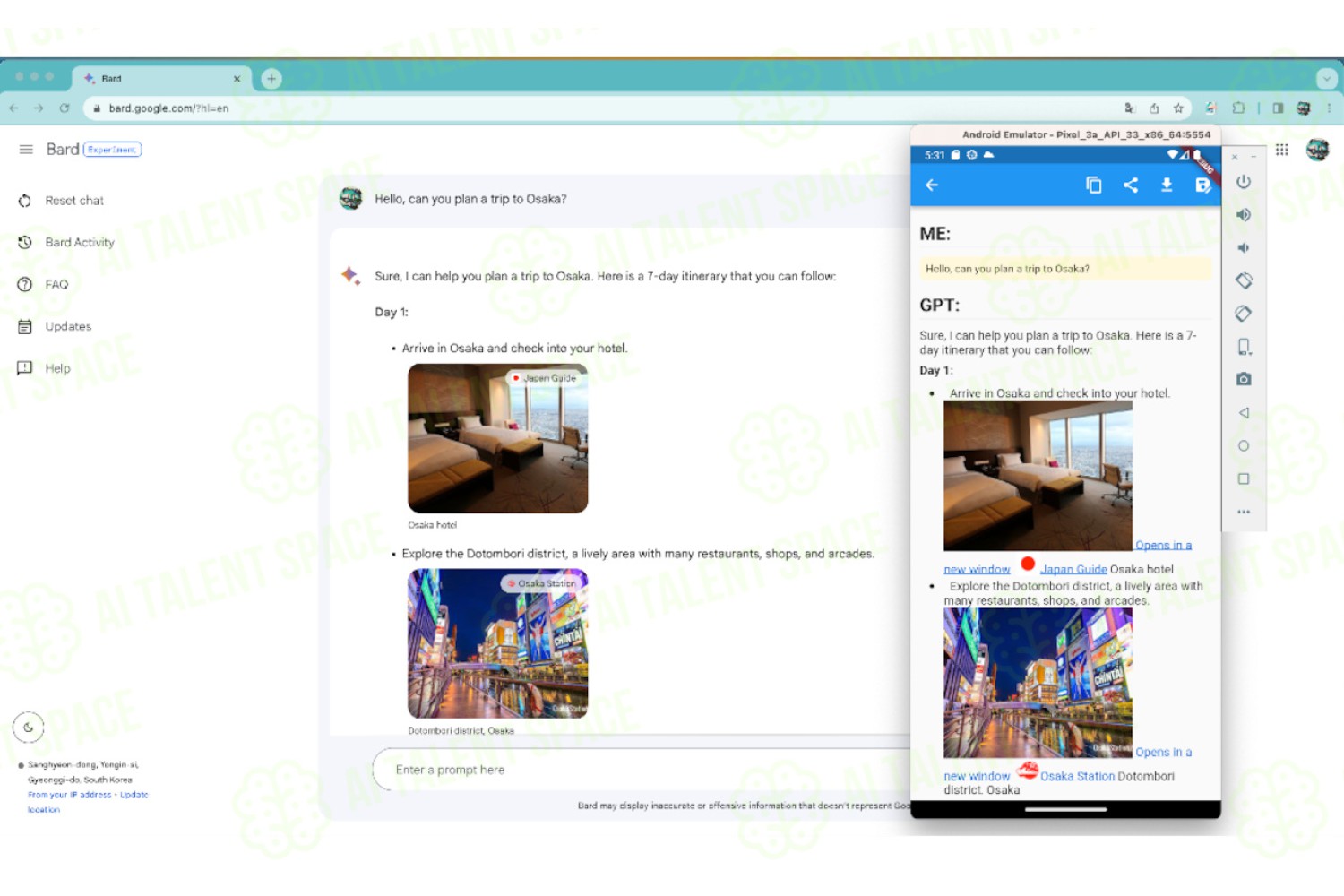This screenshot has height=896, width=1344.
Task: Click the Osaka hotel image in Bard response
Action: [x=498, y=438]
